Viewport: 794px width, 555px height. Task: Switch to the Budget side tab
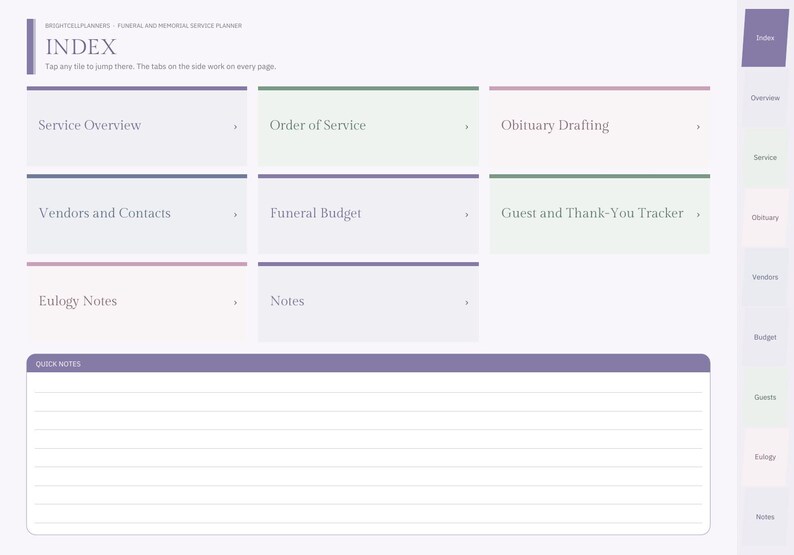[x=765, y=337]
